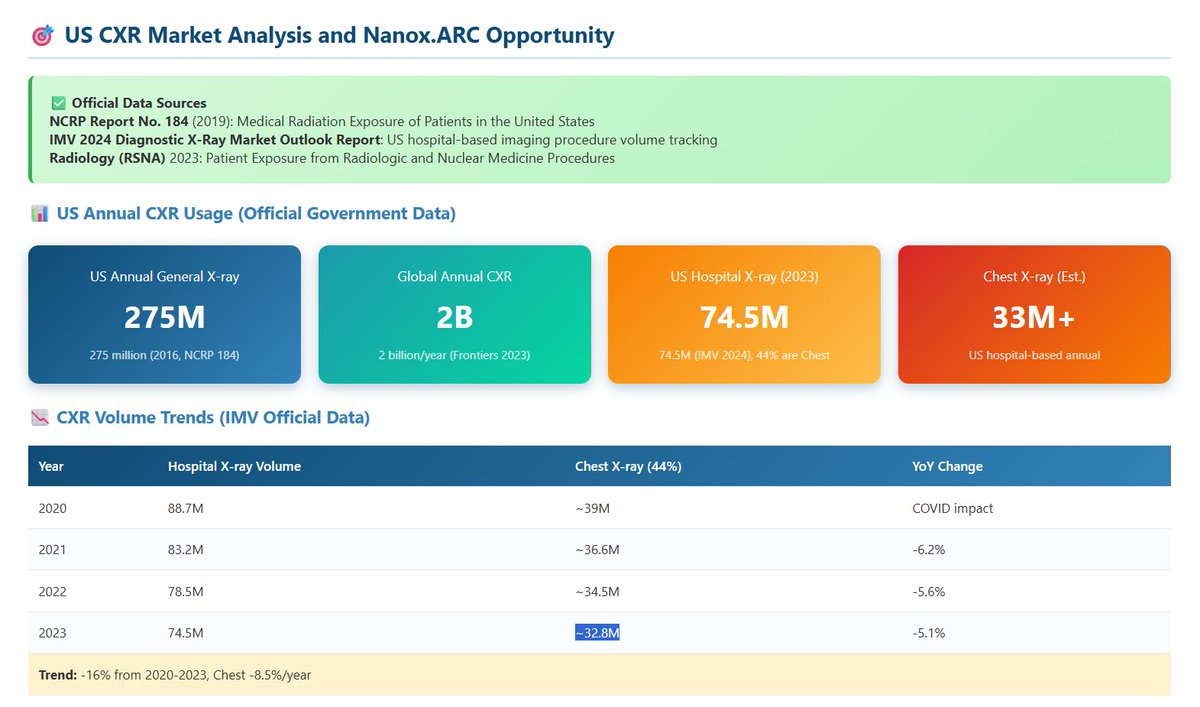Click the target emoji icon beside the page title

tap(42, 37)
